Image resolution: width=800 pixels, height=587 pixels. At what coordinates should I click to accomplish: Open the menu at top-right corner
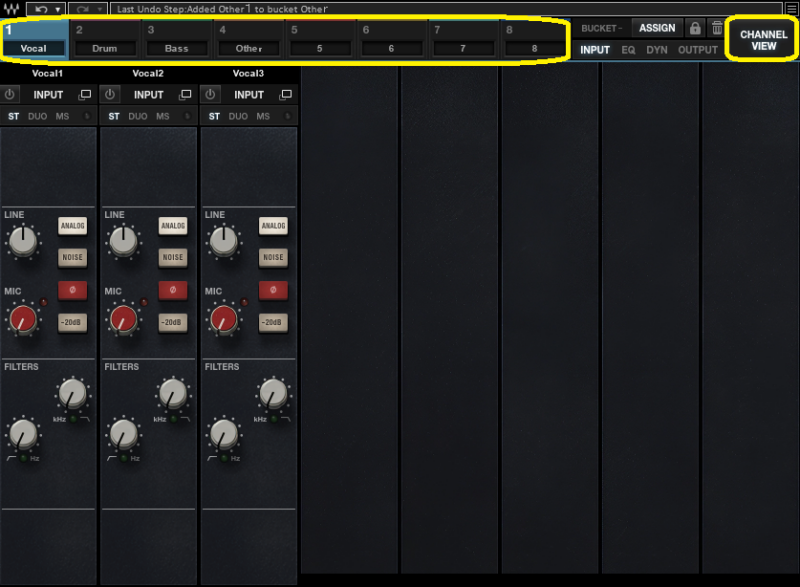[792, 8]
